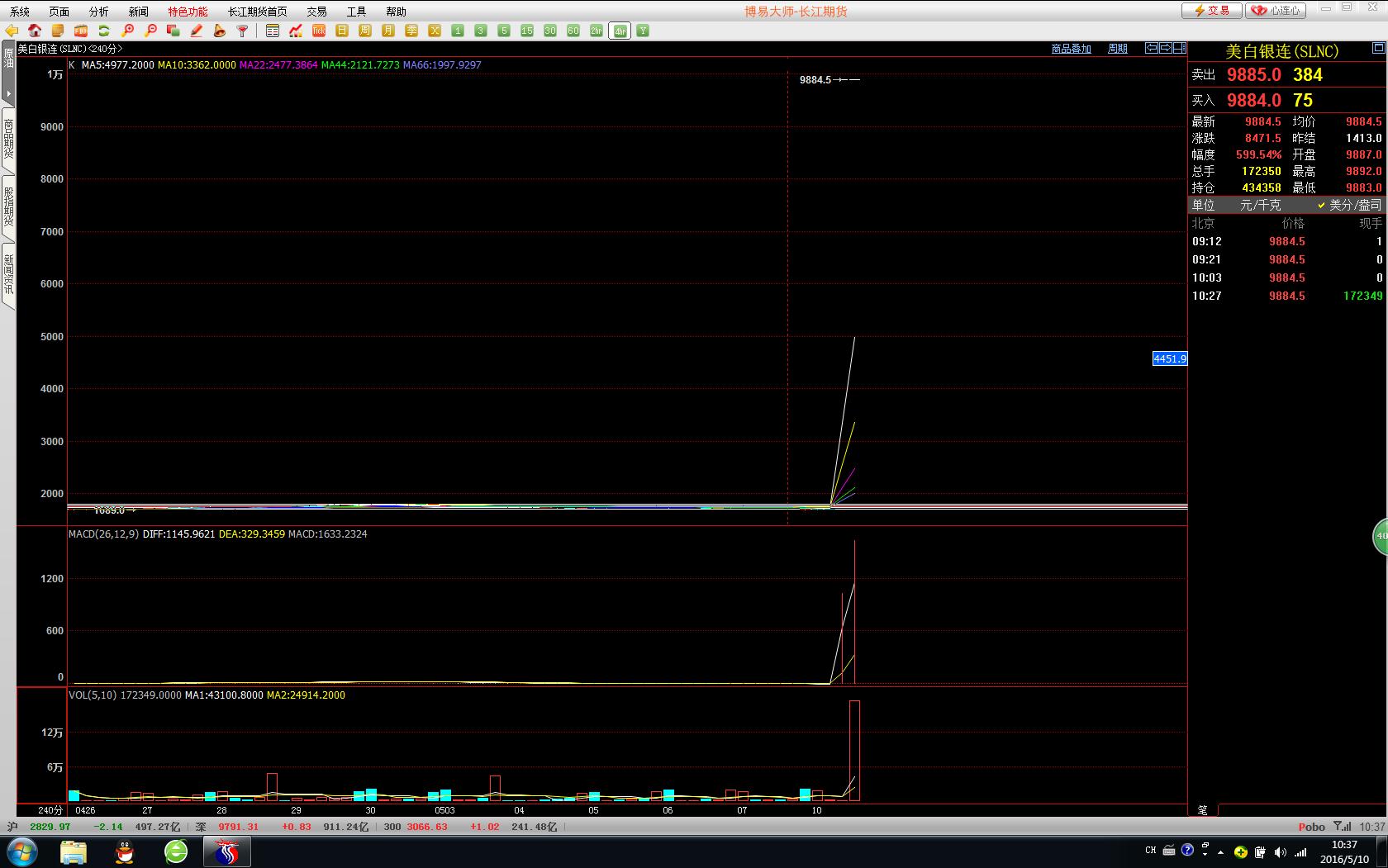Open the Tick chart view icon
Screen dimensions: 1388x868
(x=319, y=31)
